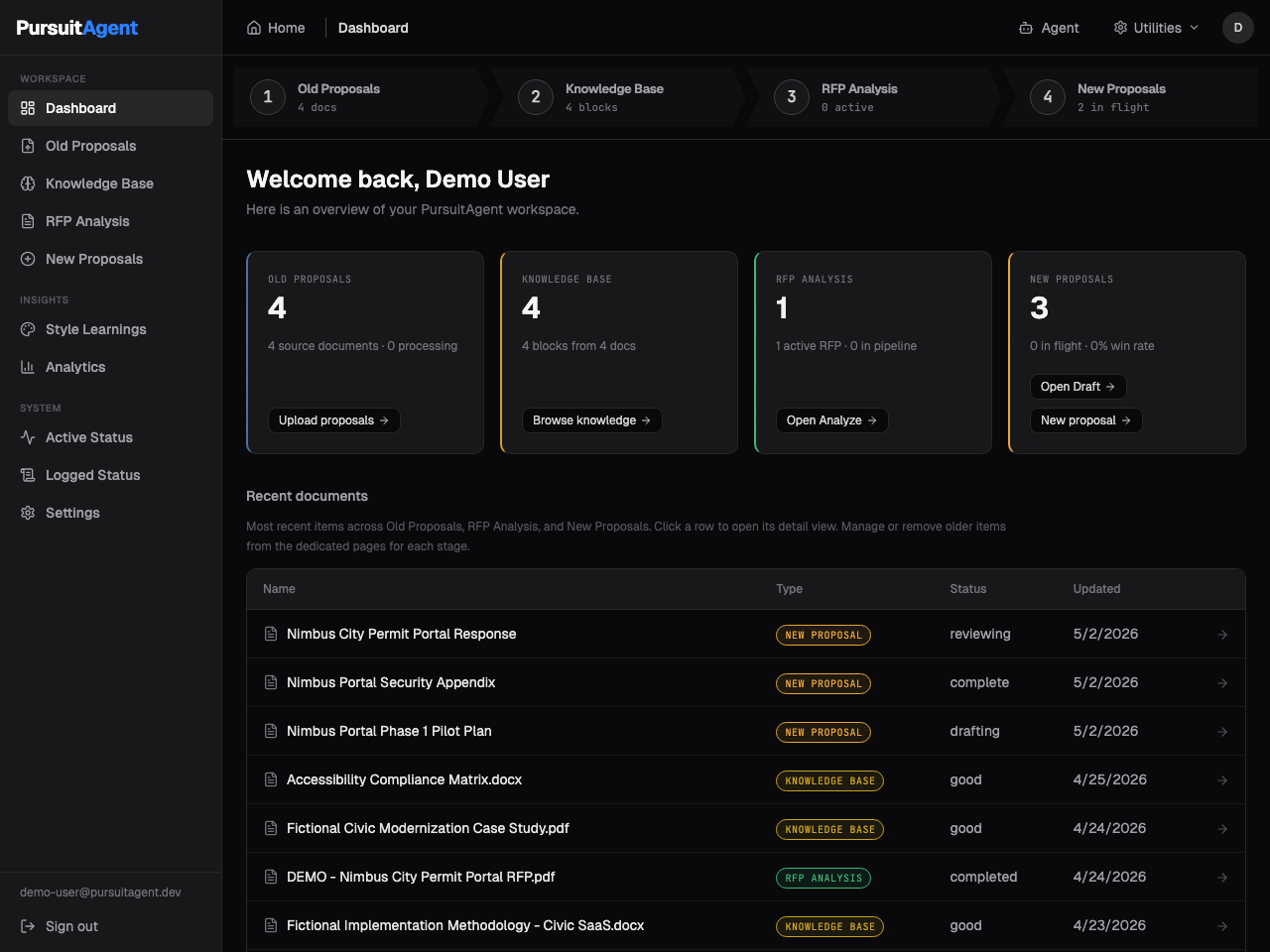This screenshot has height=952, width=1270.
Task: Click the '1 active RFP · 0 in pipeline' text
Action: (x=846, y=346)
